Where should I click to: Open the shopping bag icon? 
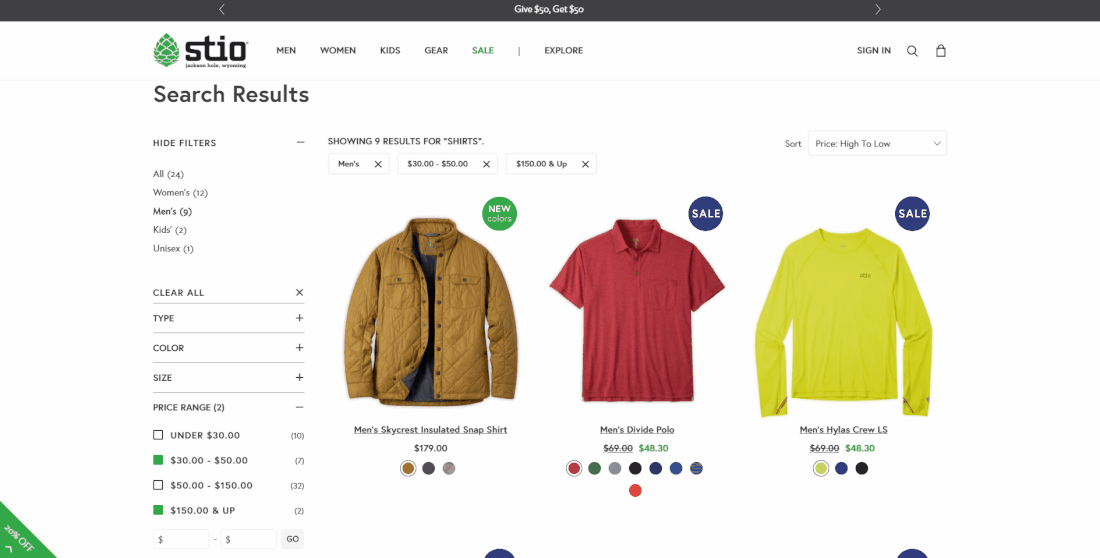[941, 51]
